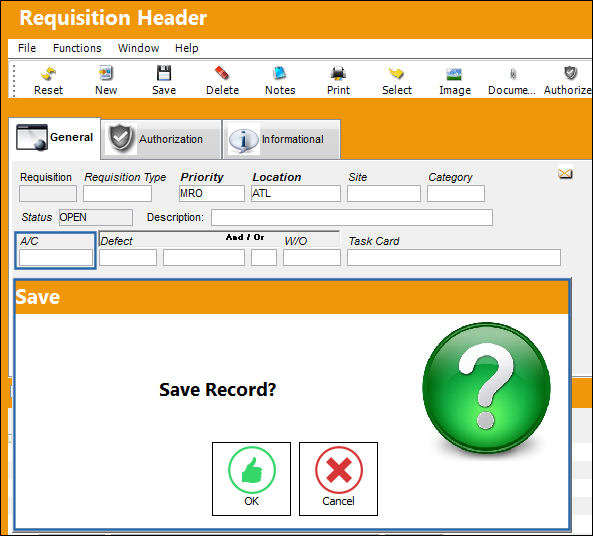Click the Category input field
593x536 pixels.
pos(456,193)
